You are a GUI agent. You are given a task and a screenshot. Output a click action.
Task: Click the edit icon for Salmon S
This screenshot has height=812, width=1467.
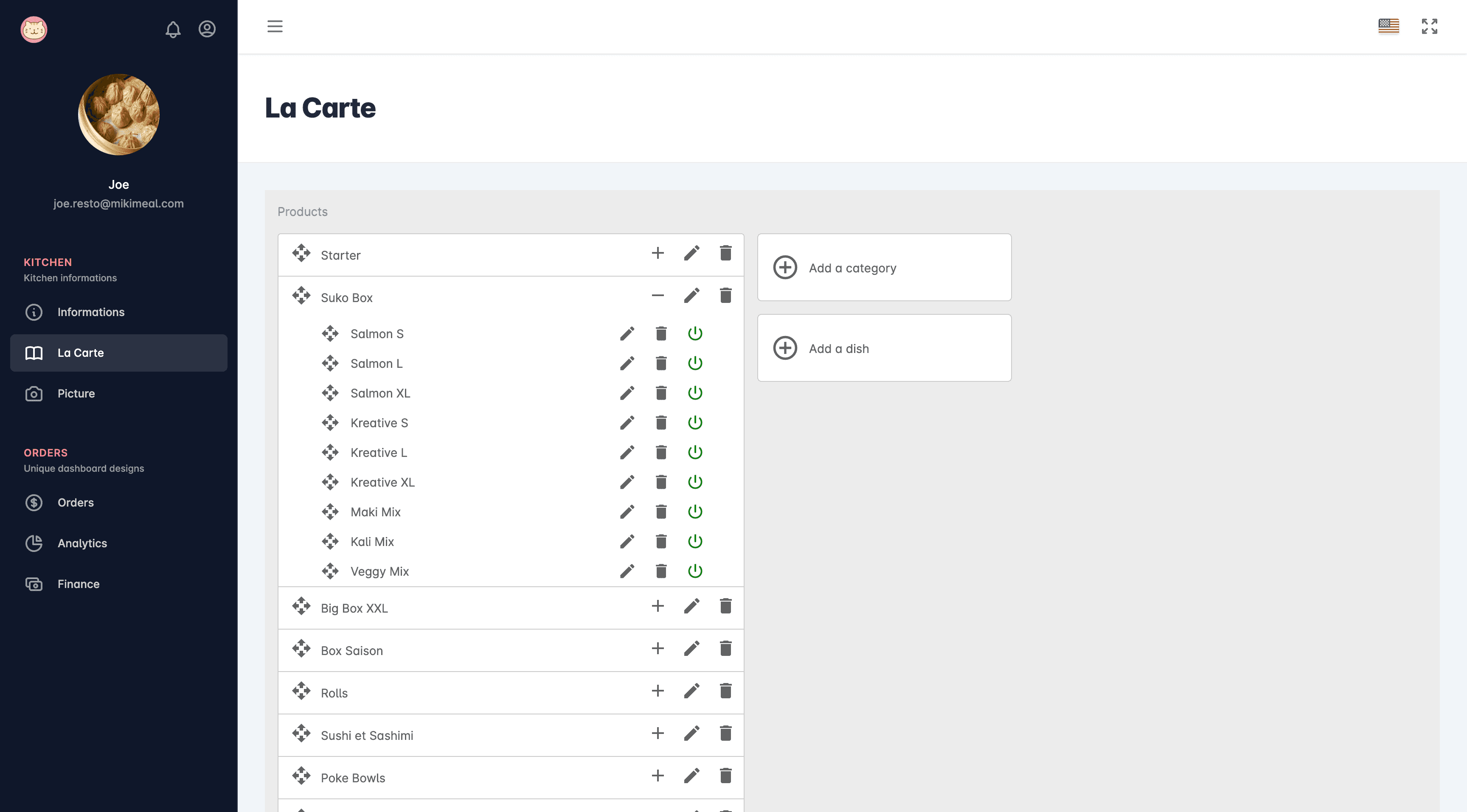(x=627, y=333)
